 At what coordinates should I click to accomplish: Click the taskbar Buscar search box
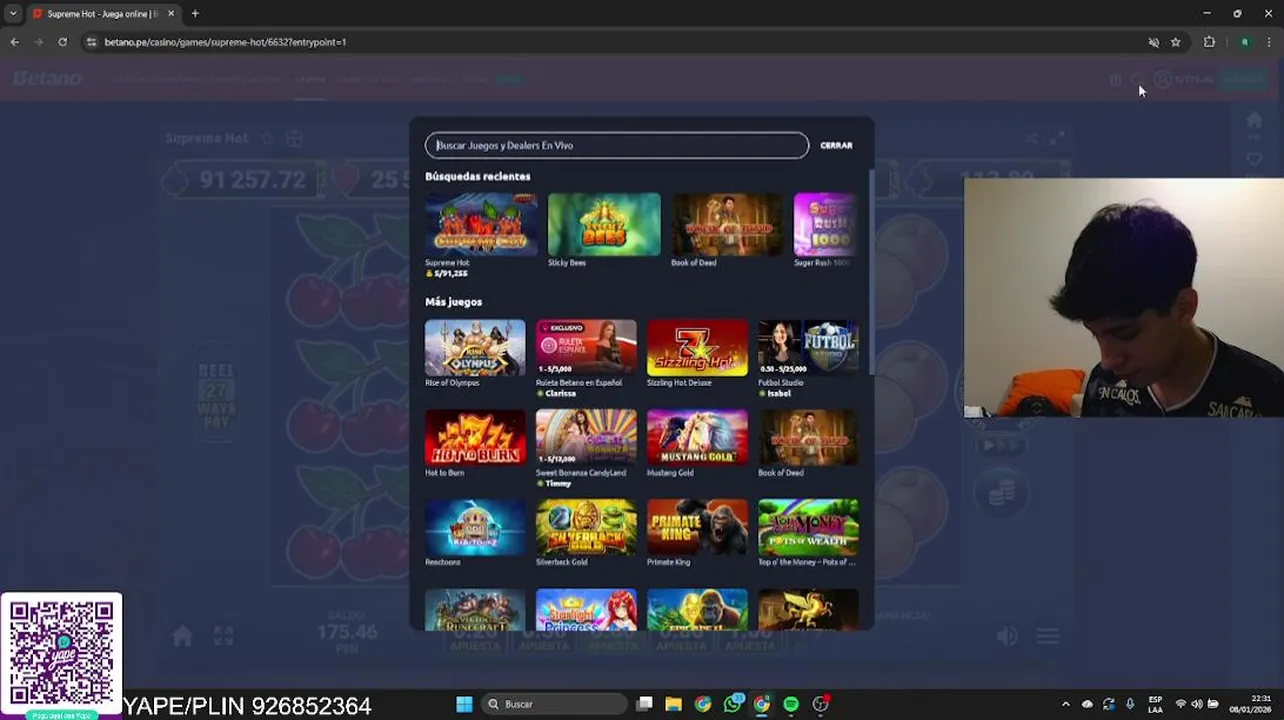554,704
